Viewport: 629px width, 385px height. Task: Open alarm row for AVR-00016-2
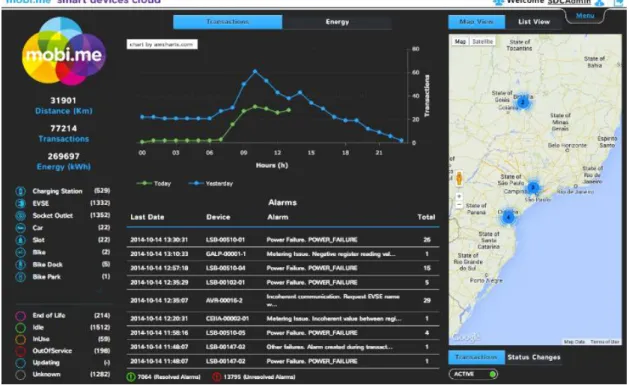pyautogui.click(x=283, y=300)
